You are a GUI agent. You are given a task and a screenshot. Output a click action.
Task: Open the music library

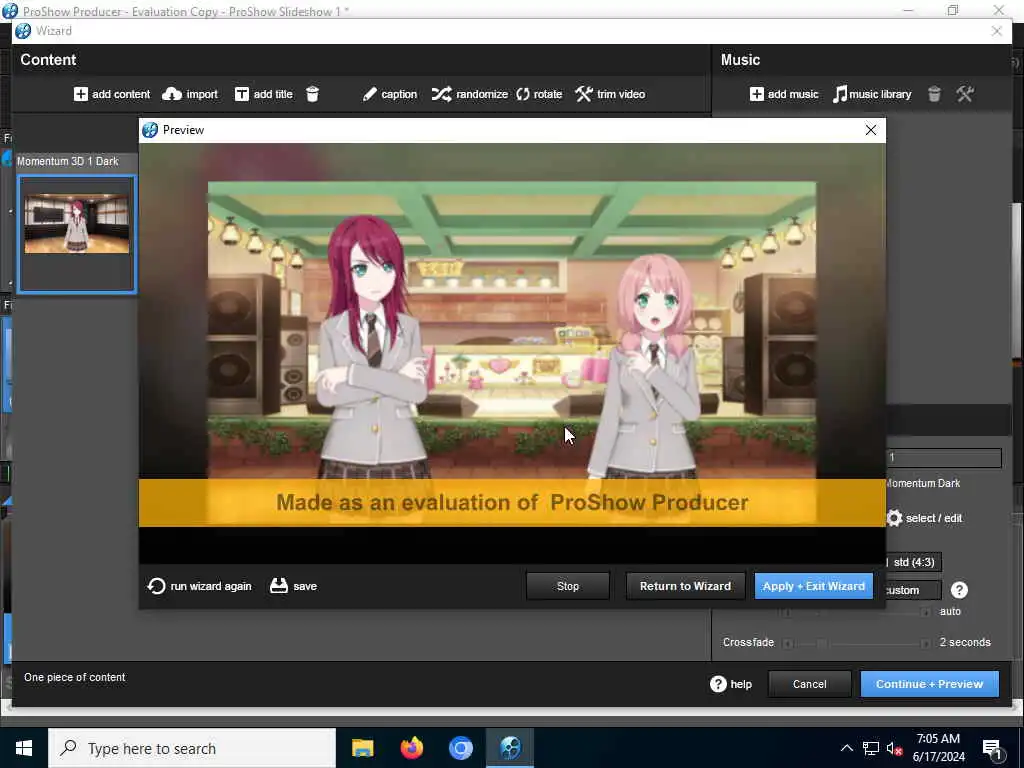pos(872,94)
